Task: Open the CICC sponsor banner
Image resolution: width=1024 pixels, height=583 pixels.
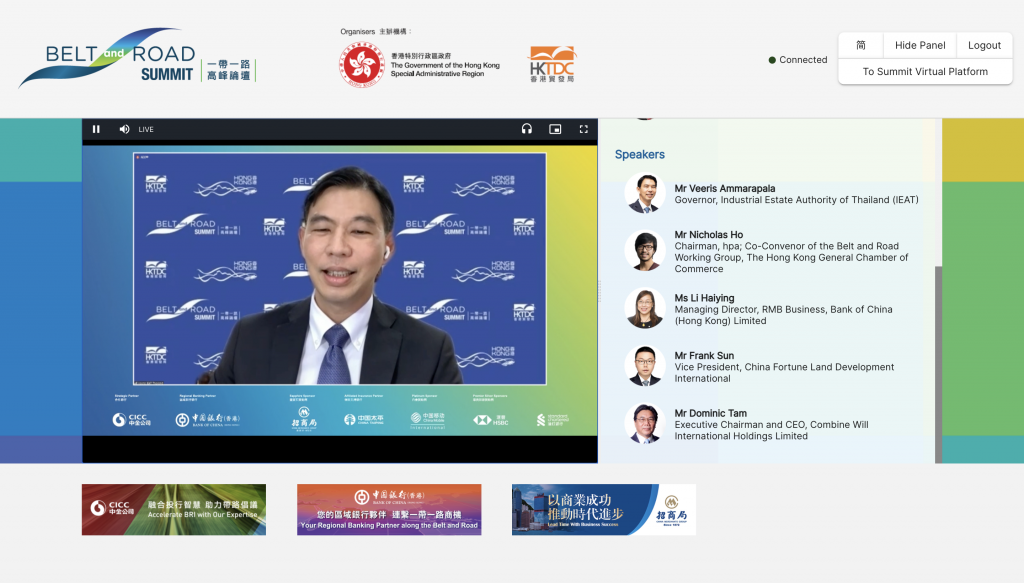Action: click(174, 509)
